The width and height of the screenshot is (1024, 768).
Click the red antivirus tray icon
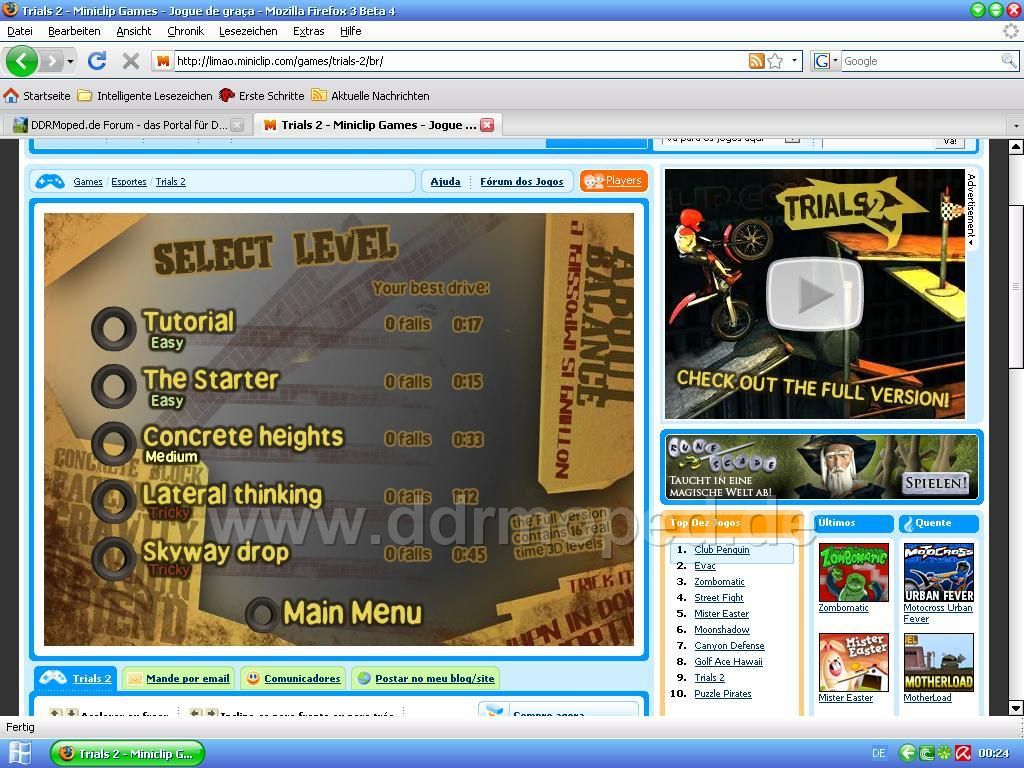[x=963, y=754]
